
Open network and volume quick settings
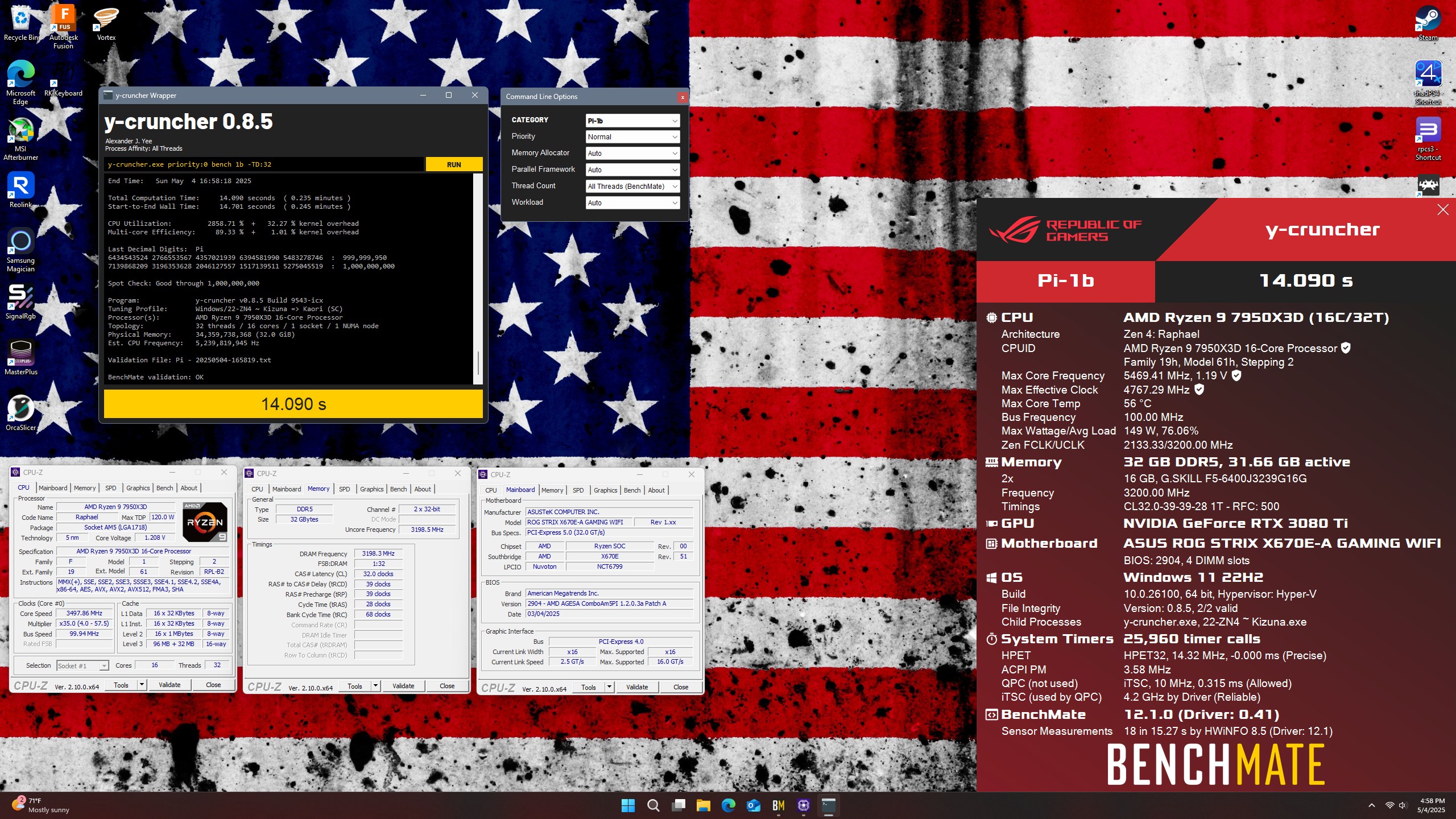[x=1396, y=805]
